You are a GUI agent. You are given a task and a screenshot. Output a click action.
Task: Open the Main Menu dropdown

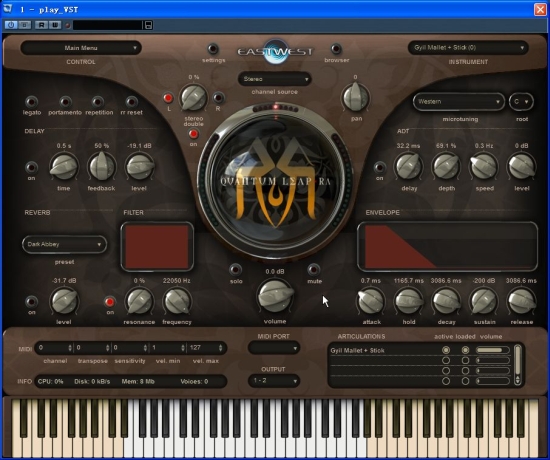(81, 48)
